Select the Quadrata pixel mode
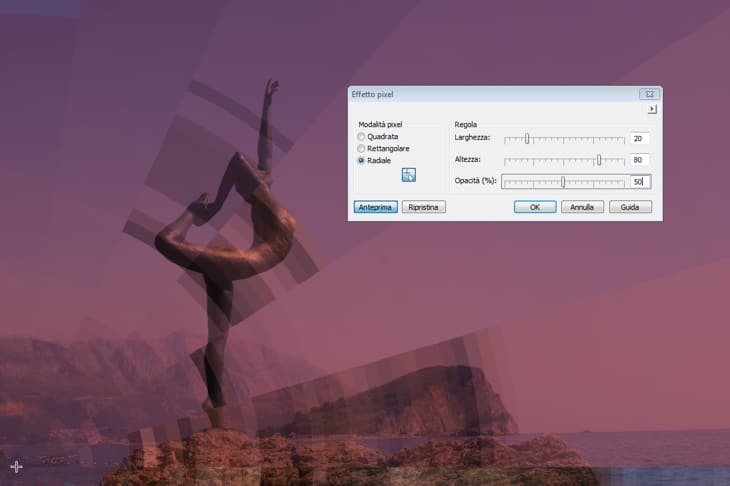 tap(361, 136)
